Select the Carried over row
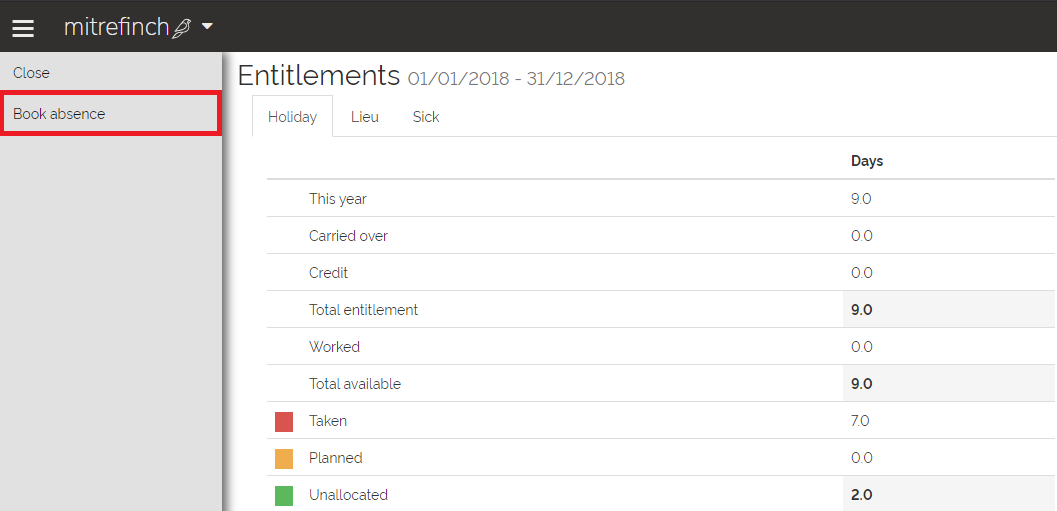 tap(348, 236)
